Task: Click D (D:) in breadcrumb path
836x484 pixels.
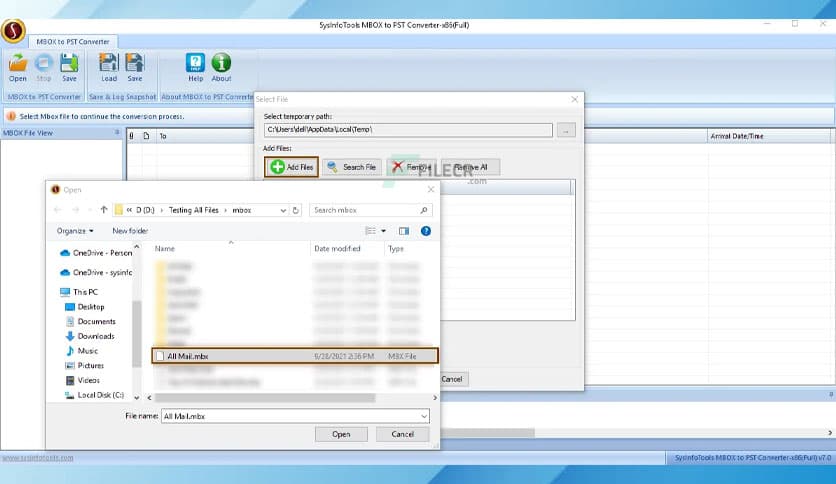Action: [145, 210]
